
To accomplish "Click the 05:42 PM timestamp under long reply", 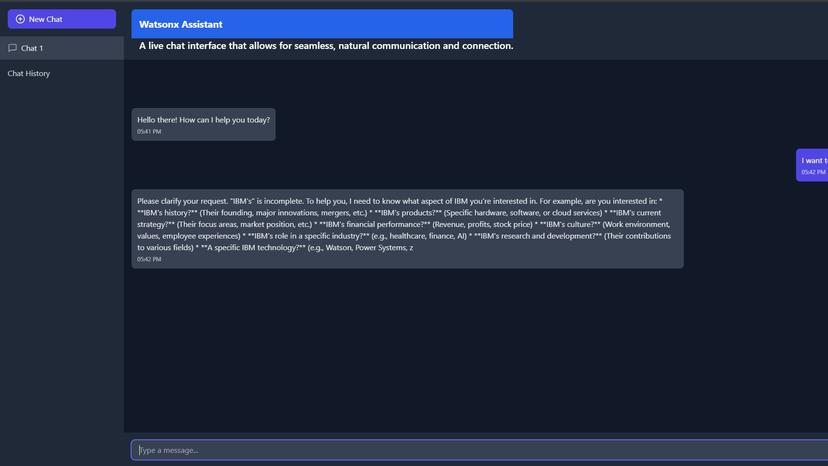I will [149, 259].
